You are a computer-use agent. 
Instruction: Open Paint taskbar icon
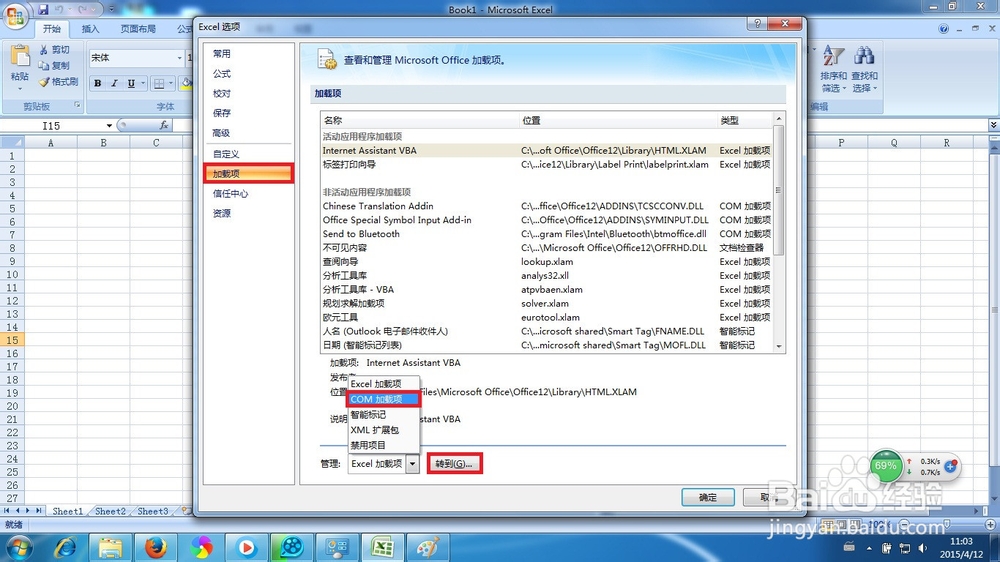(427, 547)
